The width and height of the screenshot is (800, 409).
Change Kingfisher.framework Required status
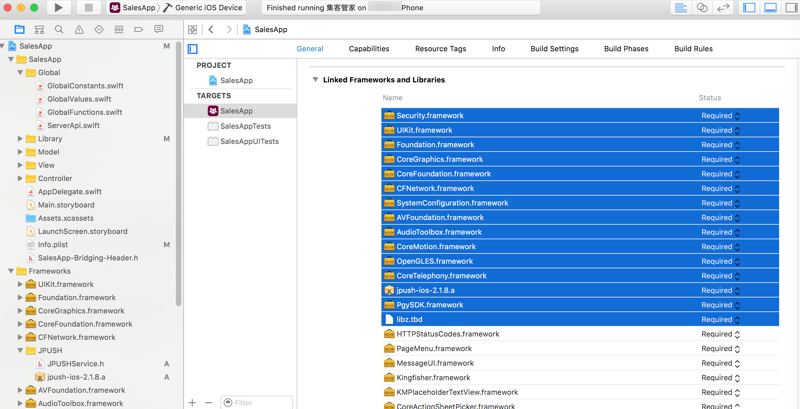(720, 378)
